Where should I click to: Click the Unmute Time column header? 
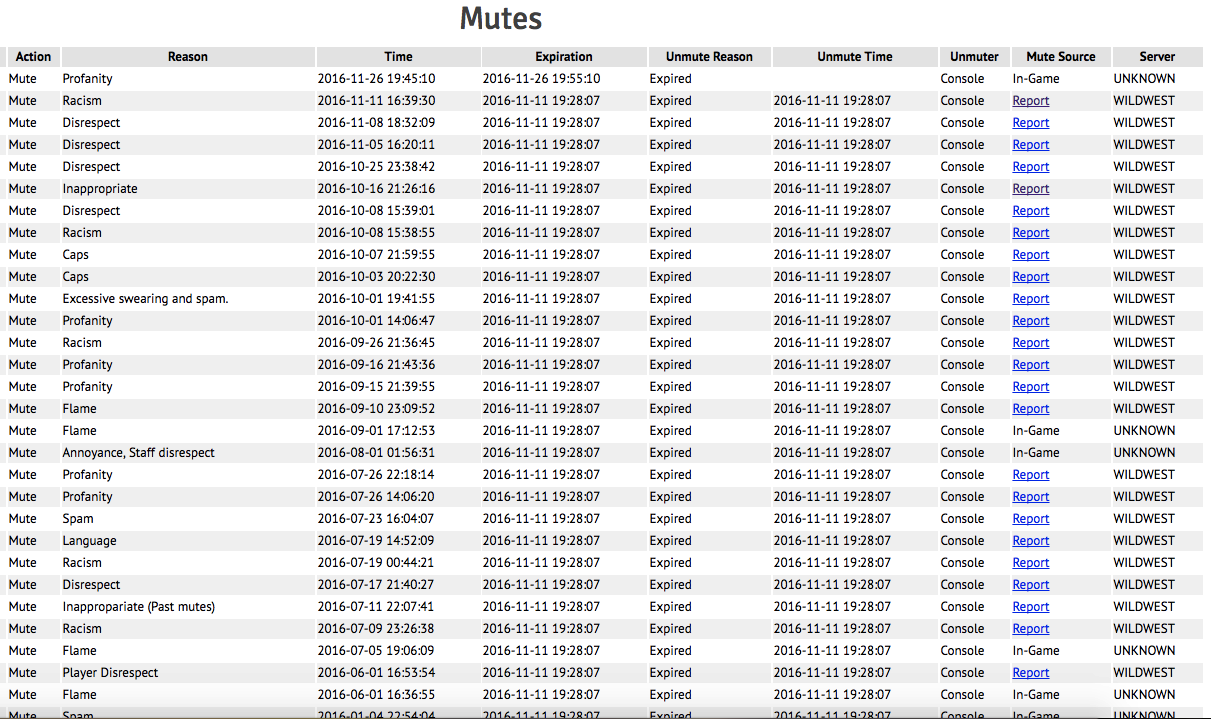(x=854, y=57)
